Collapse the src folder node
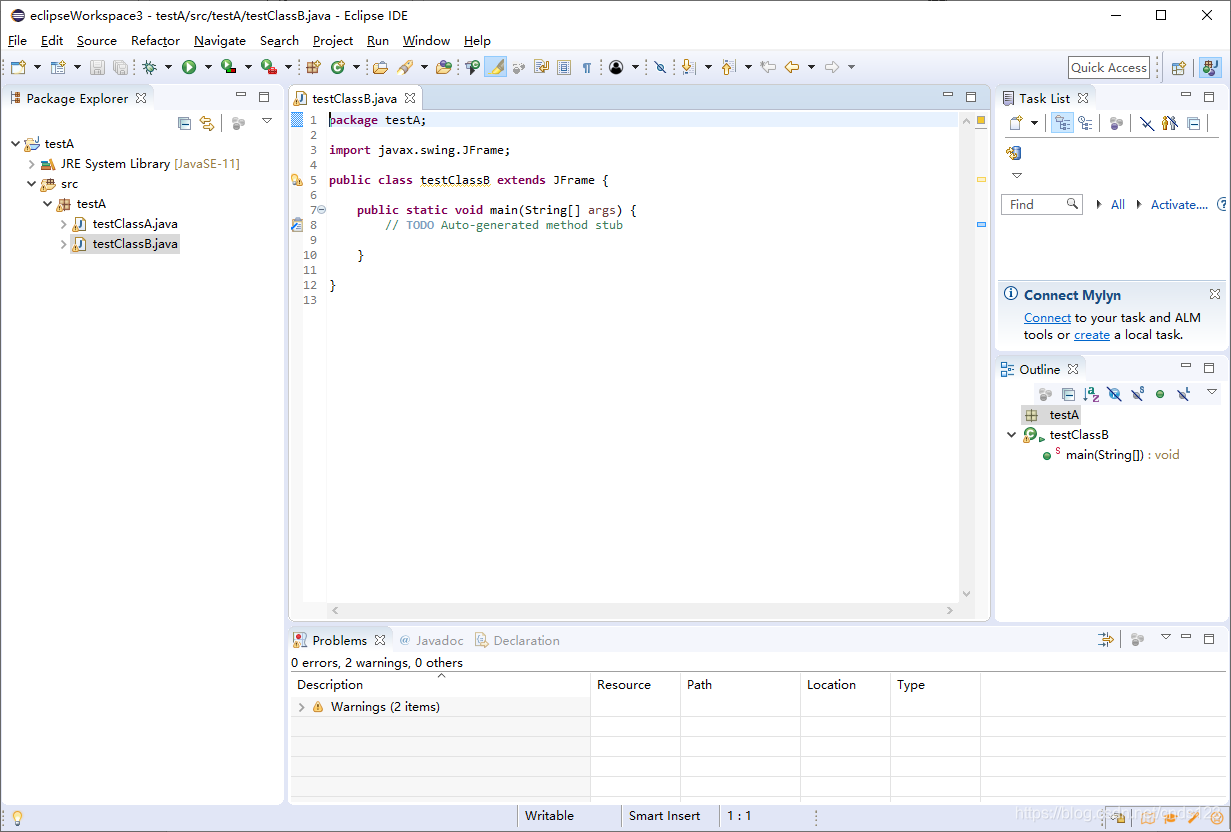1231x832 pixels. click(x=32, y=184)
